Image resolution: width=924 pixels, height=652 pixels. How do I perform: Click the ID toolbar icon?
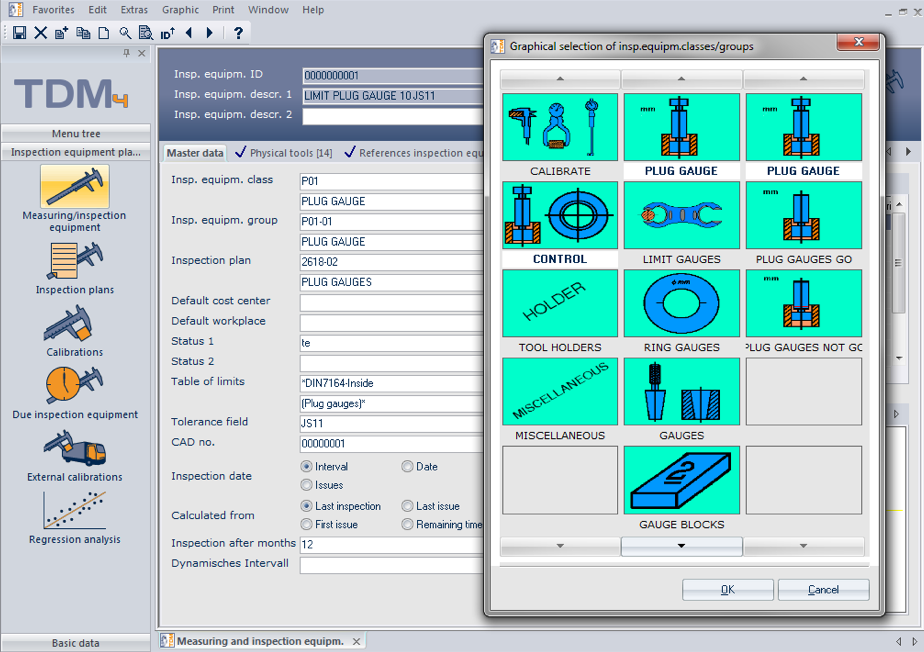[x=167, y=33]
